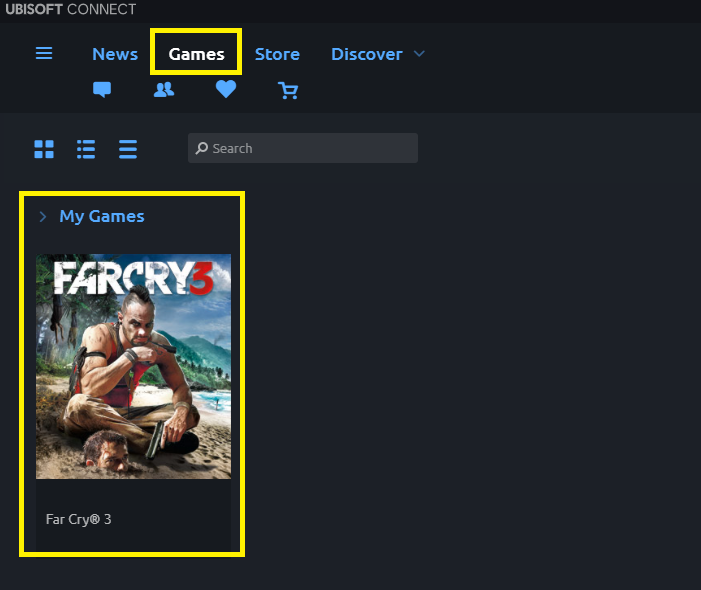This screenshot has width=701, height=590.
Task: Click the search magnifier icon
Action: [x=202, y=148]
